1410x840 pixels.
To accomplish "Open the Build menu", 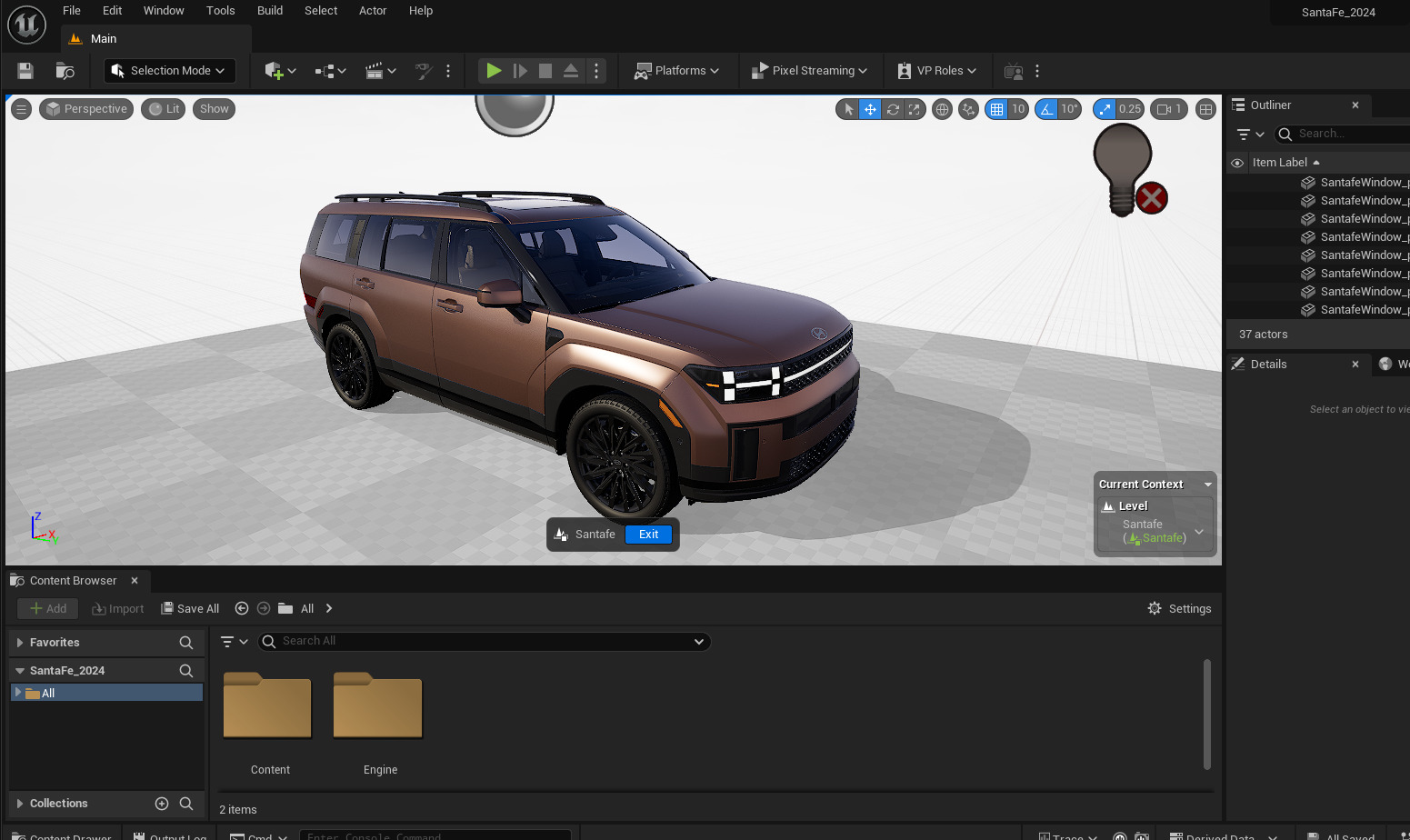I will [x=270, y=11].
